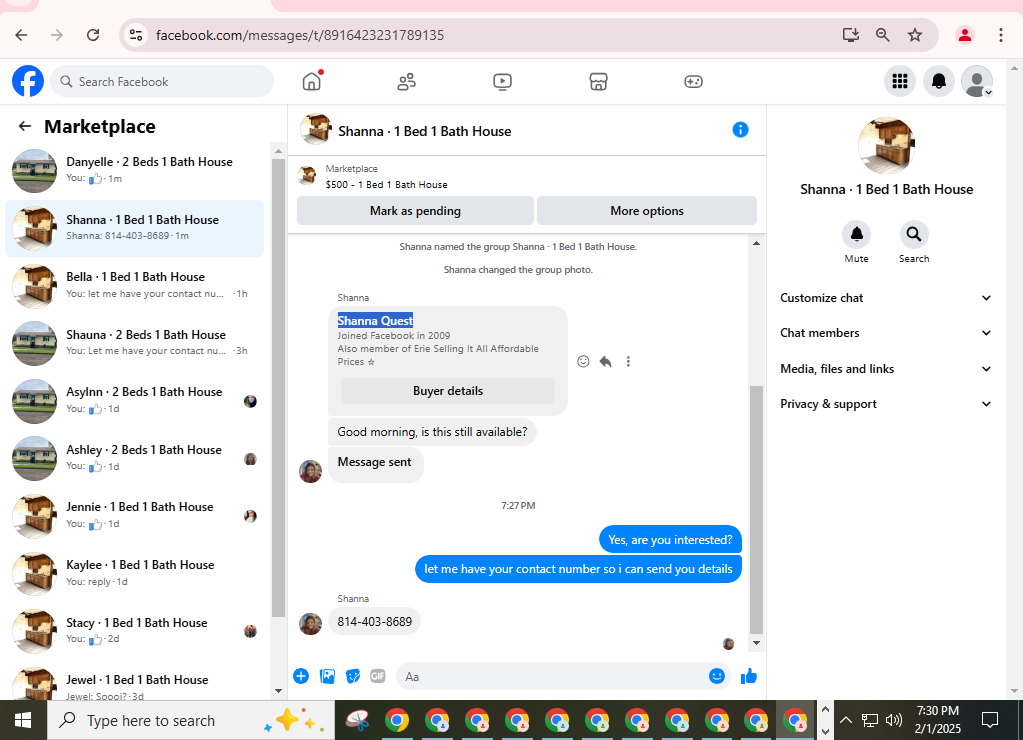Open Buyer details for Shanna Quest

click(x=448, y=391)
